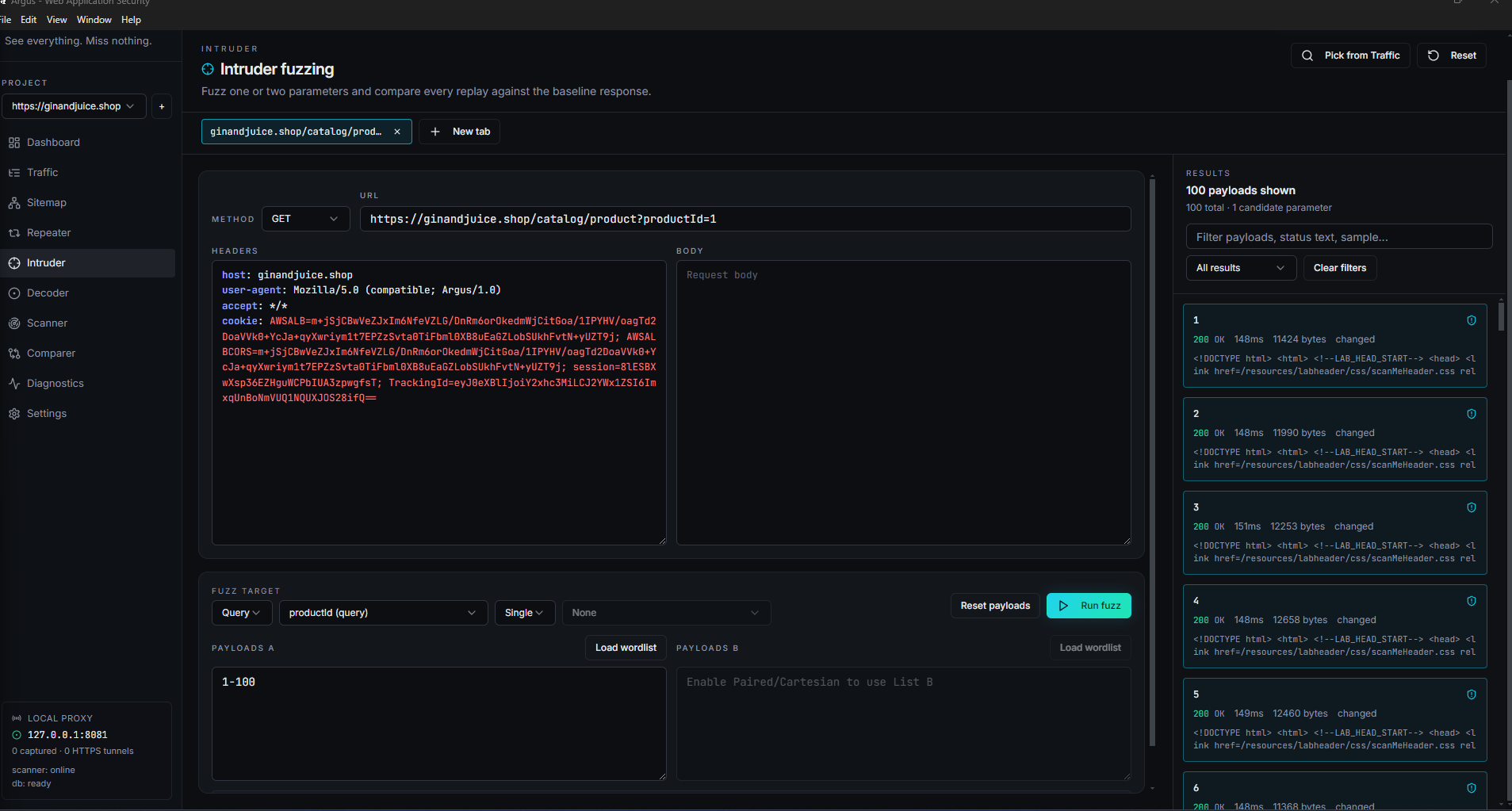Open the detail icon on result 4
The width and height of the screenshot is (1512, 811).
[x=1472, y=601]
